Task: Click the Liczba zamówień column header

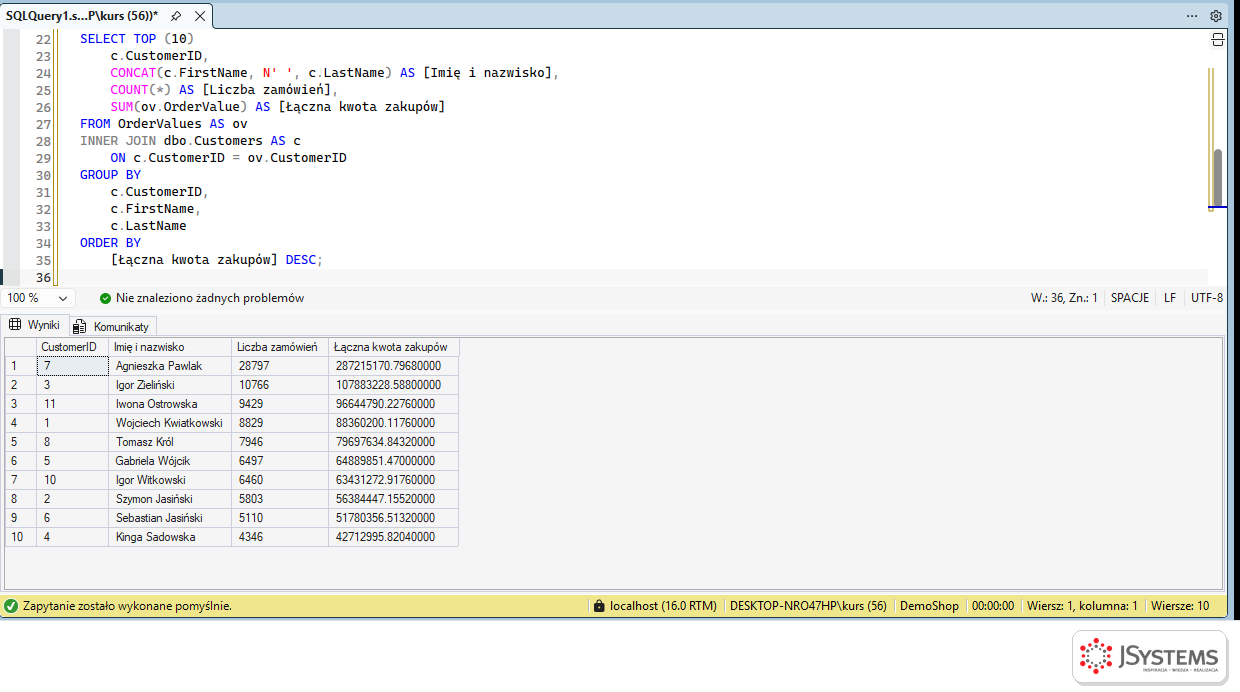Action: [x=279, y=347]
